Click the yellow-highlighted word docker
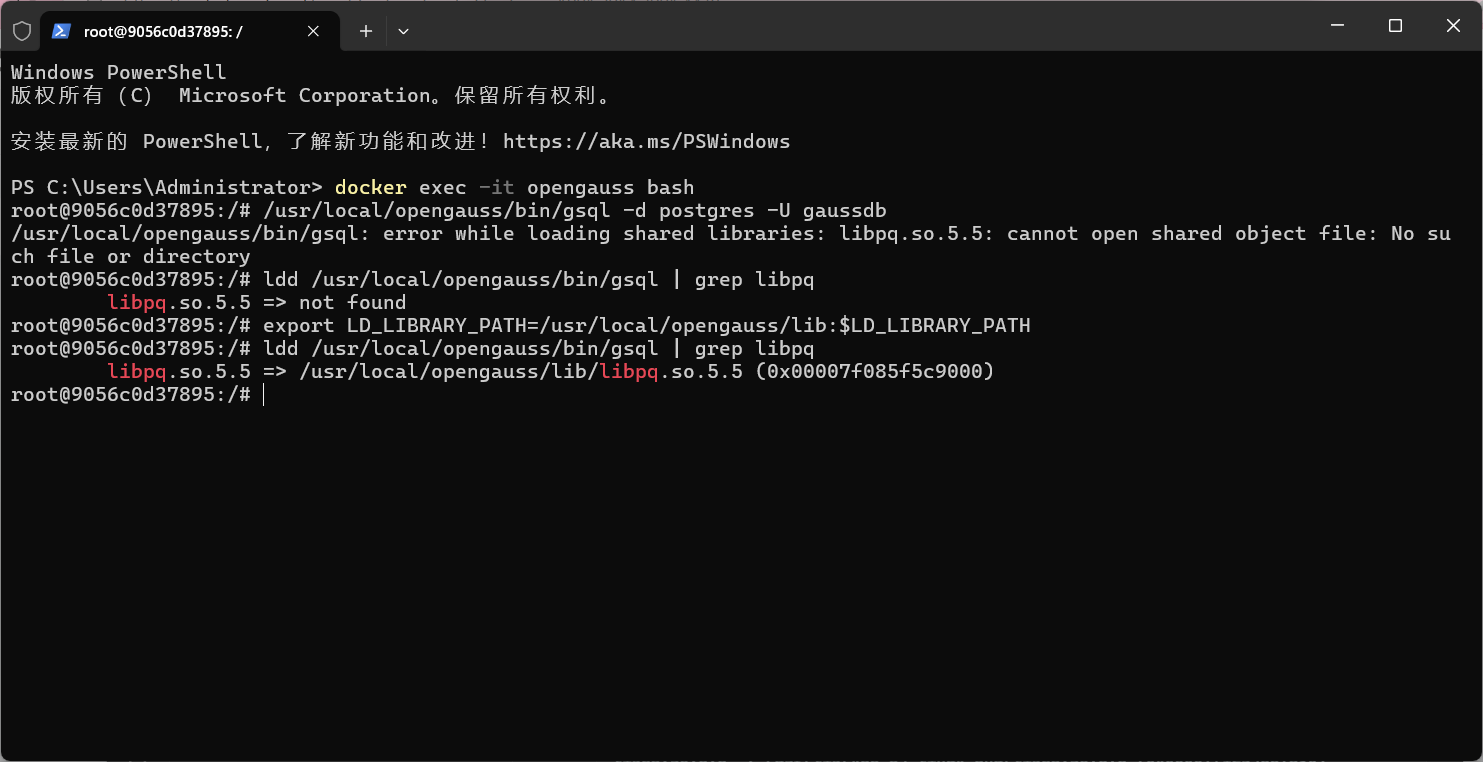This screenshot has width=1483, height=762. pos(370,187)
